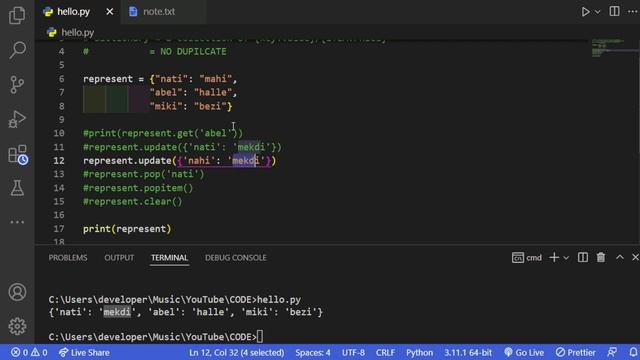Click represent.update on line 12
Image resolution: width=640 pixels, height=360 pixels.
[x=127, y=160]
